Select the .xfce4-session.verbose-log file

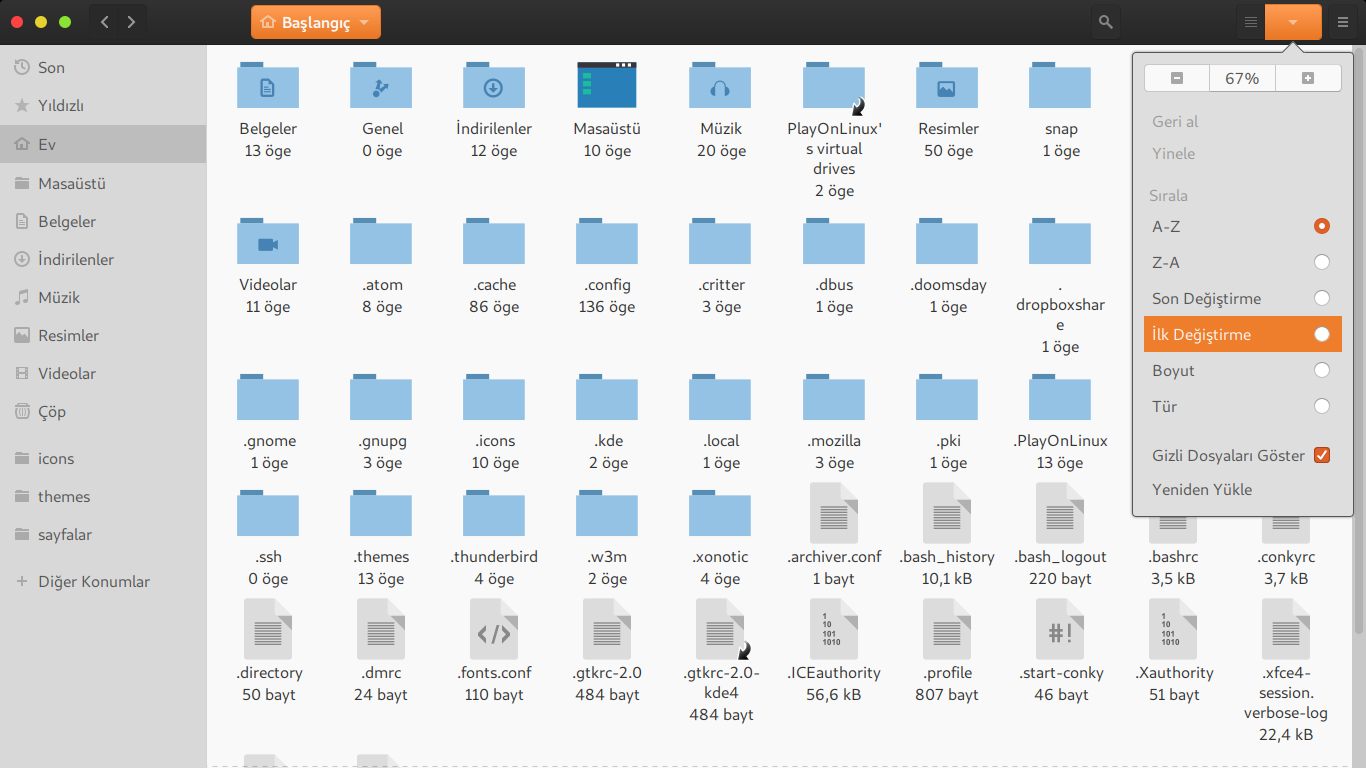coord(1286,629)
